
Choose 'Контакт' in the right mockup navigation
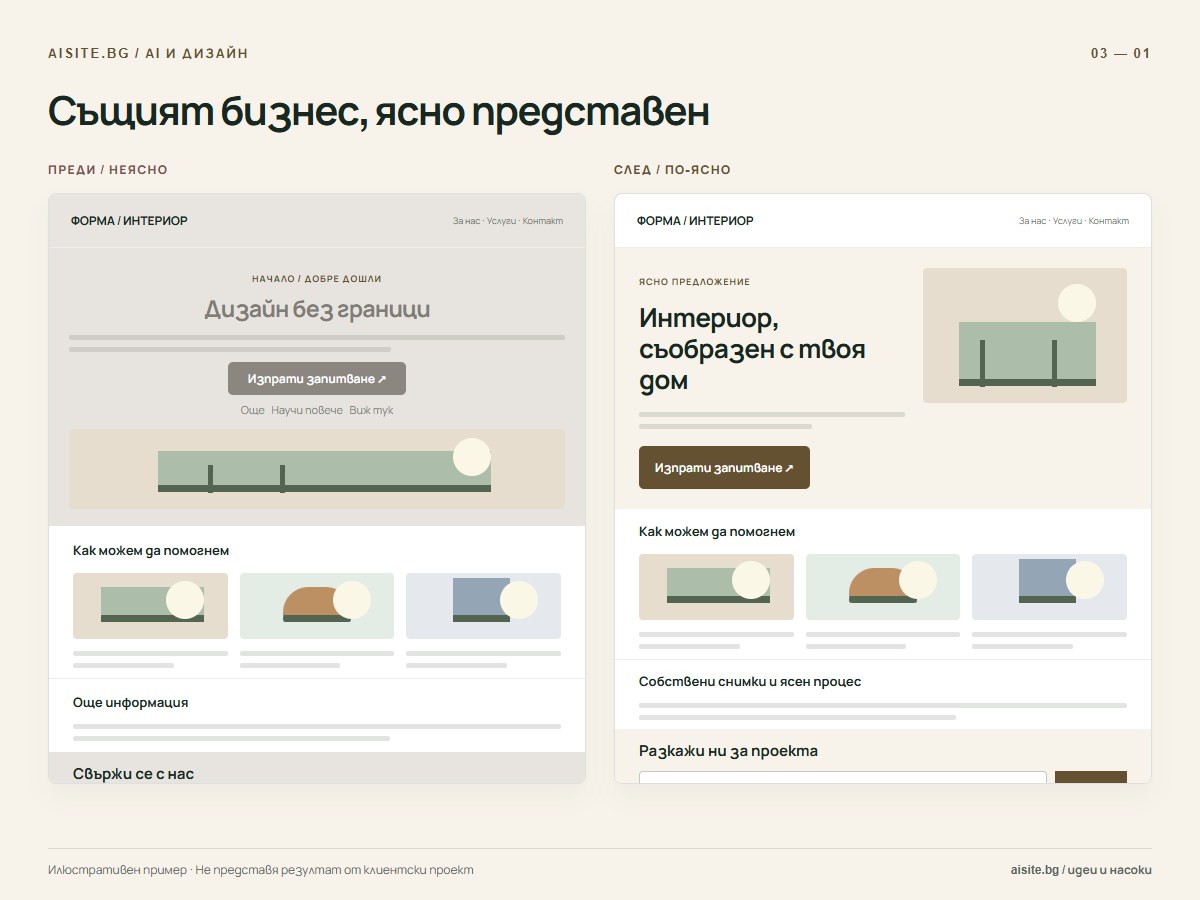click(x=1109, y=221)
